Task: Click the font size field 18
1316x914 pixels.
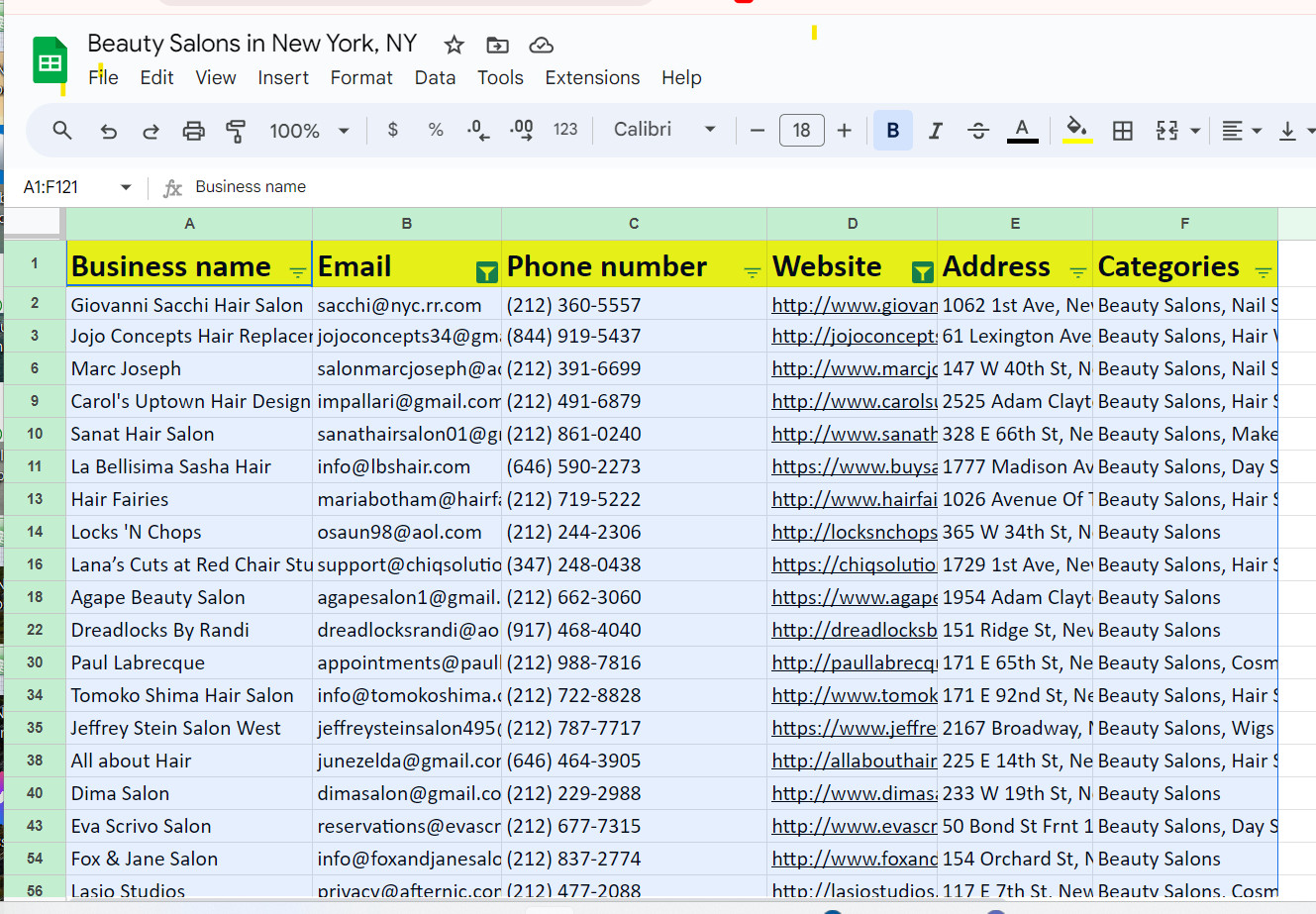Action: coord(802,131)
